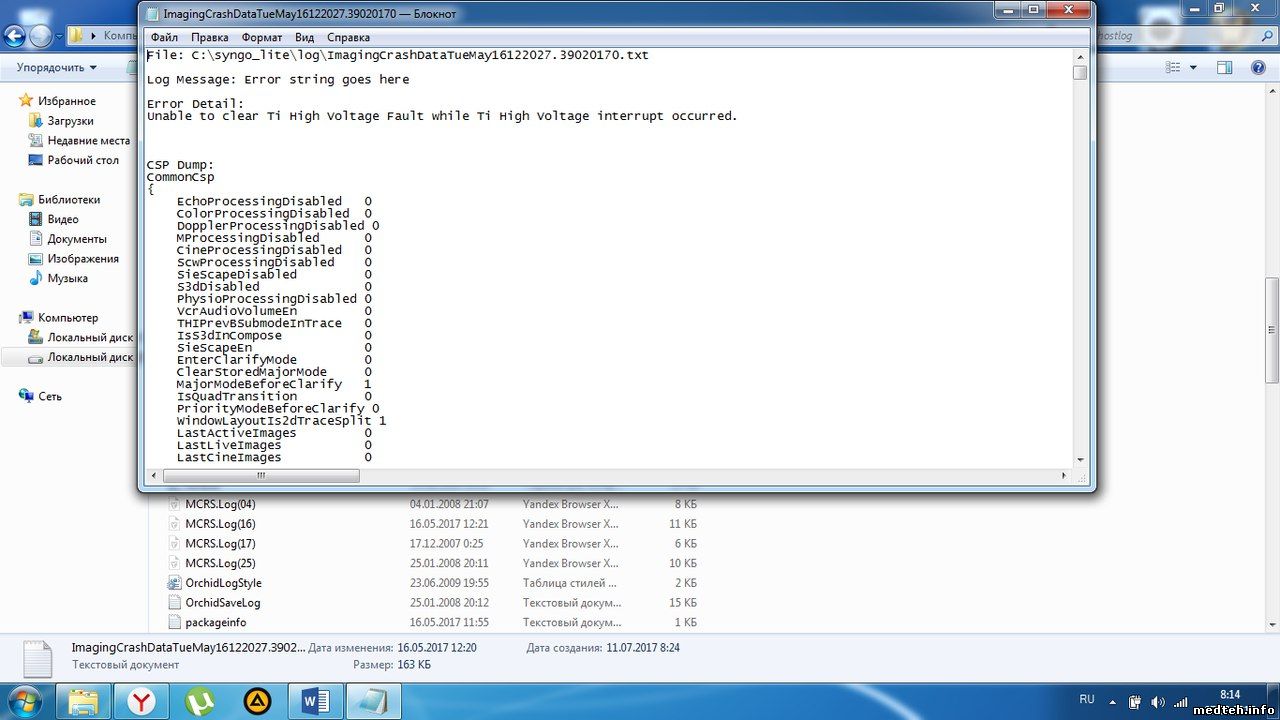Click Notepad's vertical scroll down arrow
The image size is (1280, 720).
click(1080, 459)
